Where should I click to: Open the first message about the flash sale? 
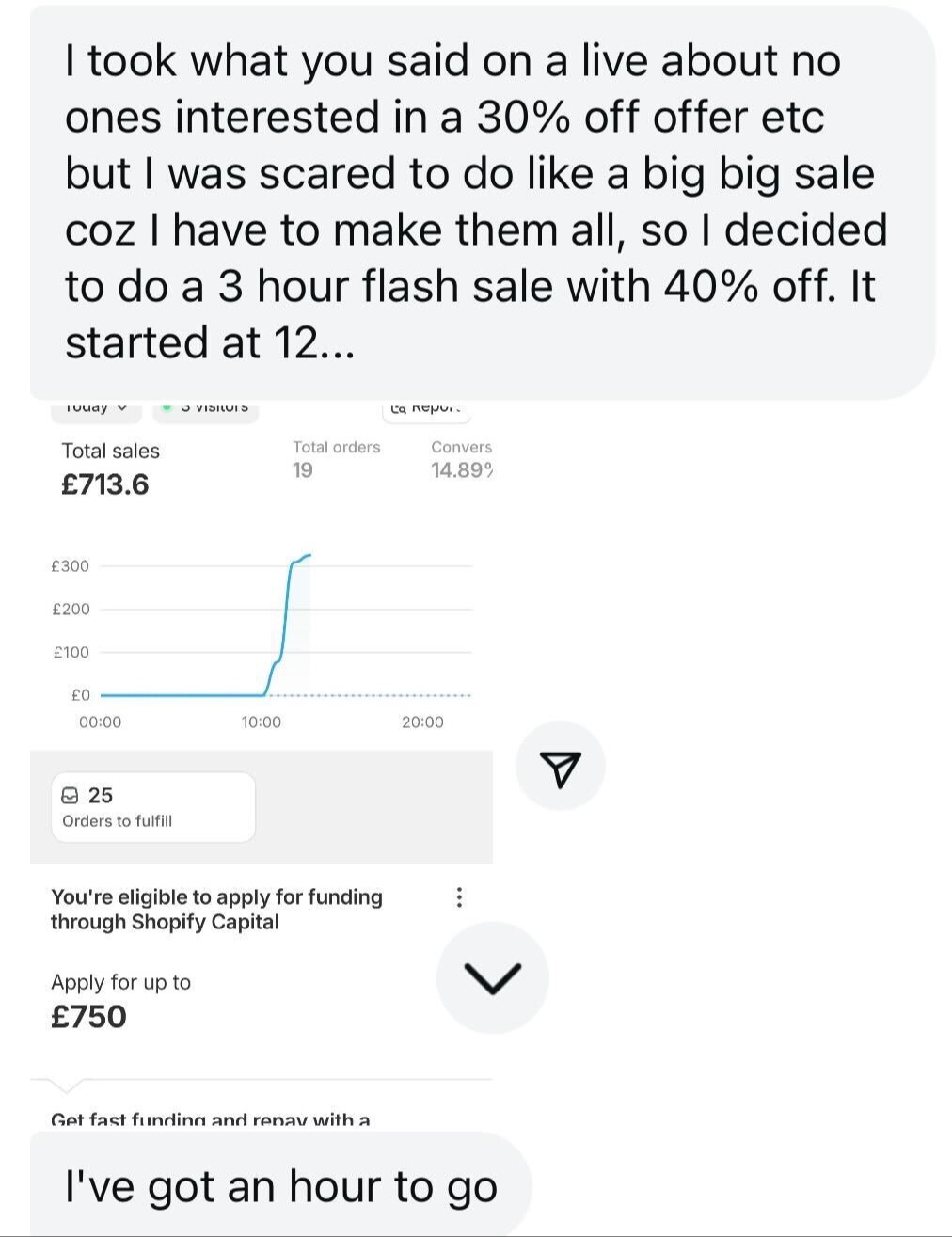pos(475,201)
